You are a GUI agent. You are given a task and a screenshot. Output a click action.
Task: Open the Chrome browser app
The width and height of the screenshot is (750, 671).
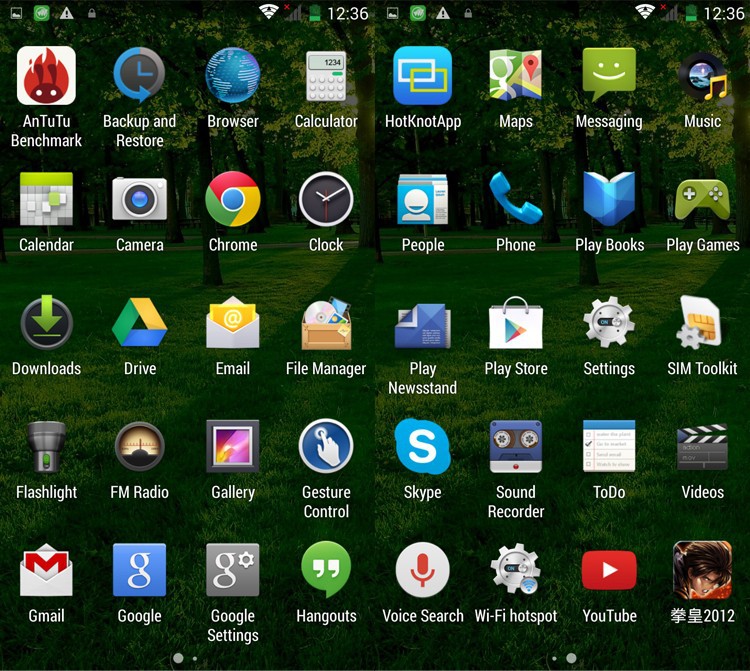[233, 199]
